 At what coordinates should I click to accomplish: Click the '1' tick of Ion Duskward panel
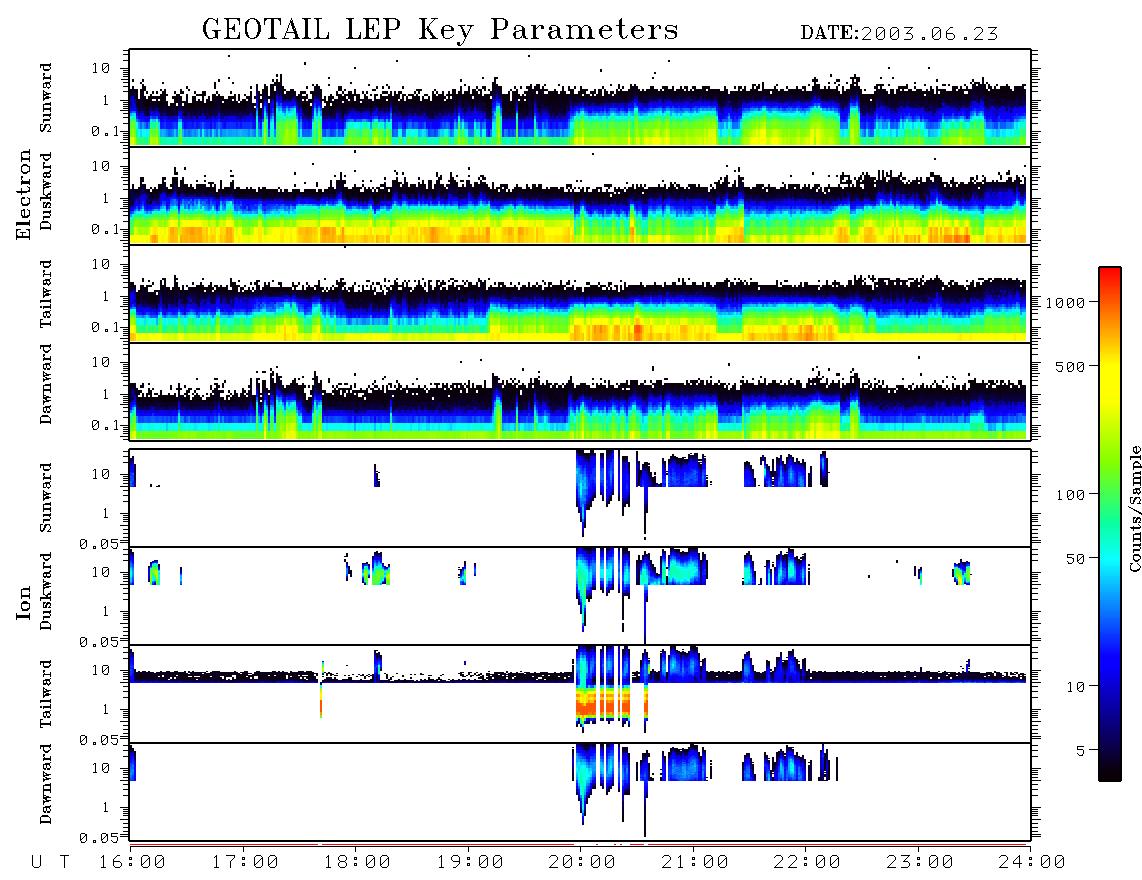coord(106,611)
